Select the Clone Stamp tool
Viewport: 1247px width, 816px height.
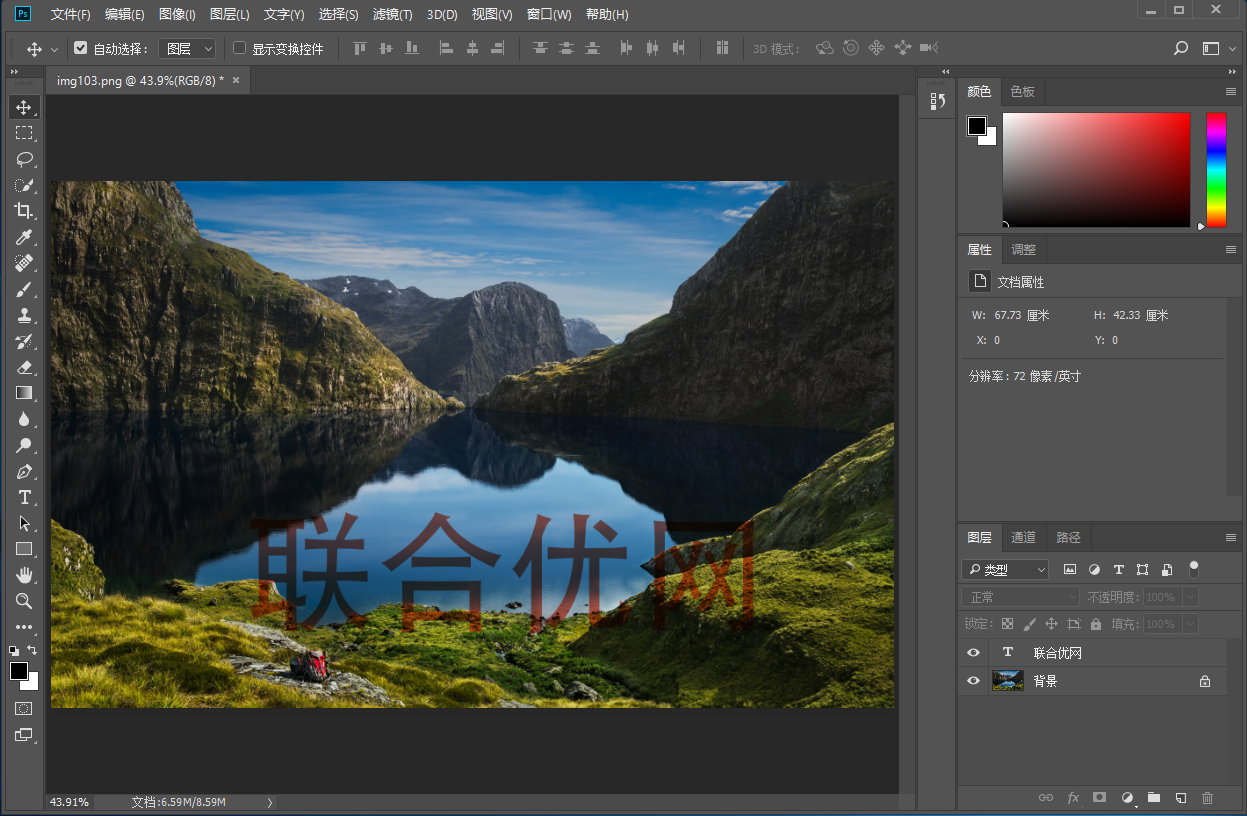(24, 315)
